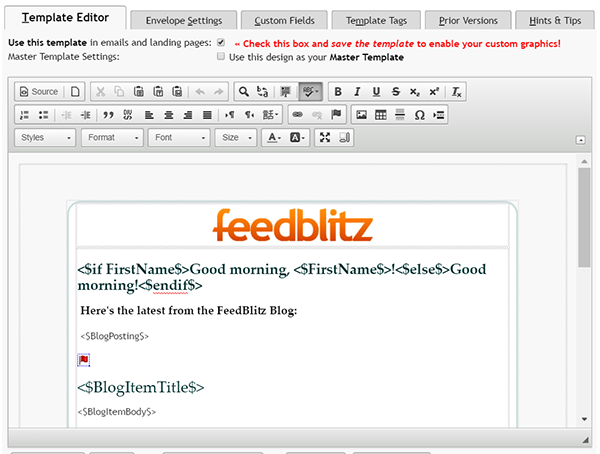Center align the text
Image resolution: width=600 pixels, height=454 pixels.
(169, 115)
